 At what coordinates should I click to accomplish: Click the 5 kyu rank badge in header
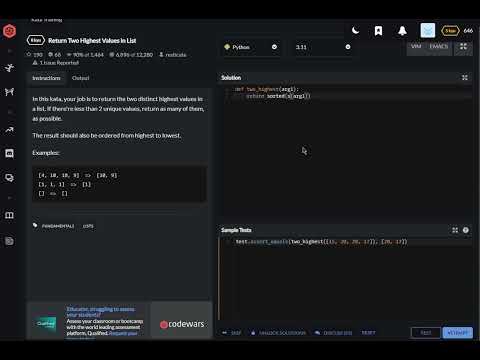[x=450, y=31]
